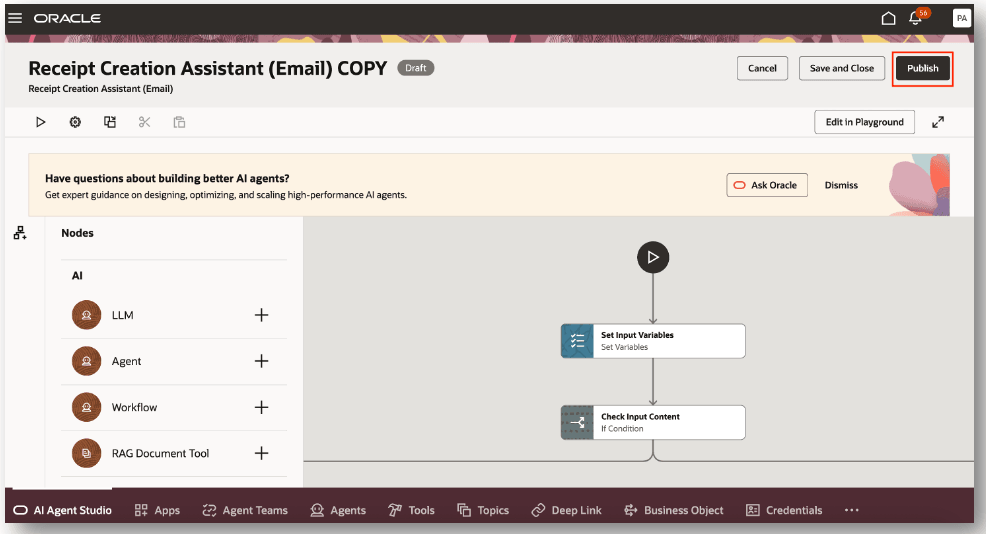Add a RAG Document Tool node
986x534 pixels.
click(x=262, y=453)
